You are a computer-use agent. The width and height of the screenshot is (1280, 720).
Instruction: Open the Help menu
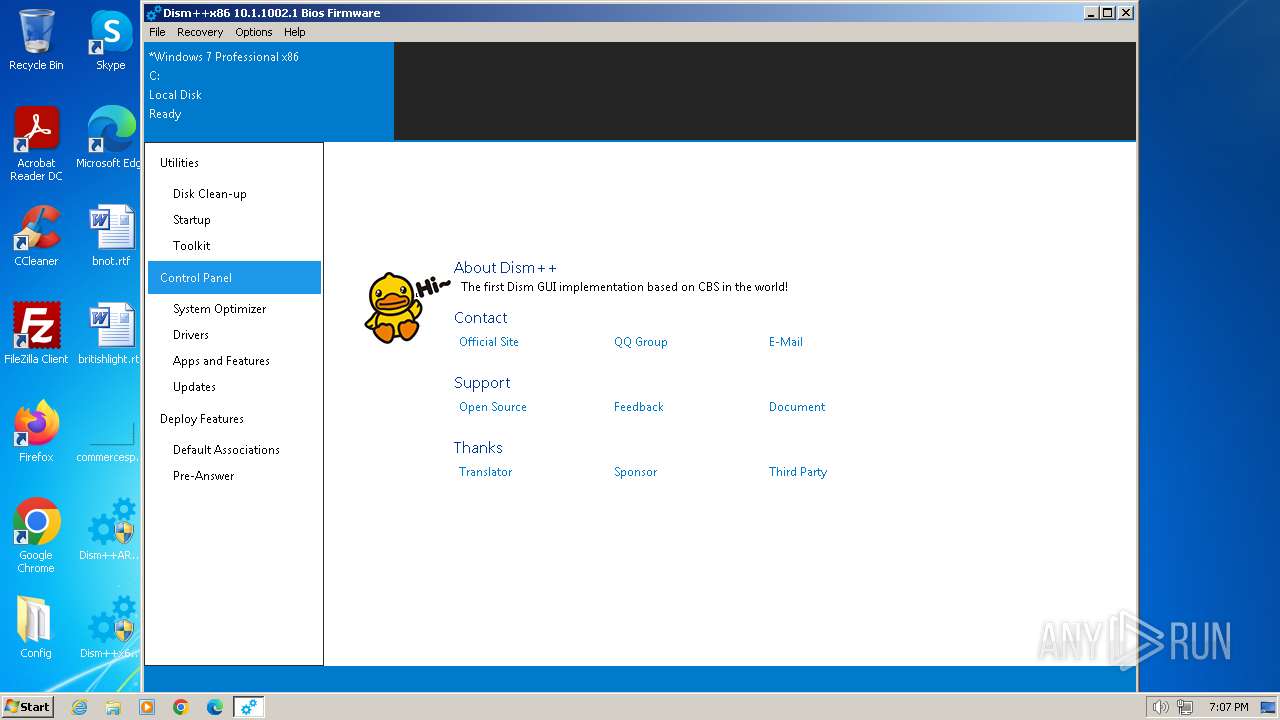(x=295, y=32)
